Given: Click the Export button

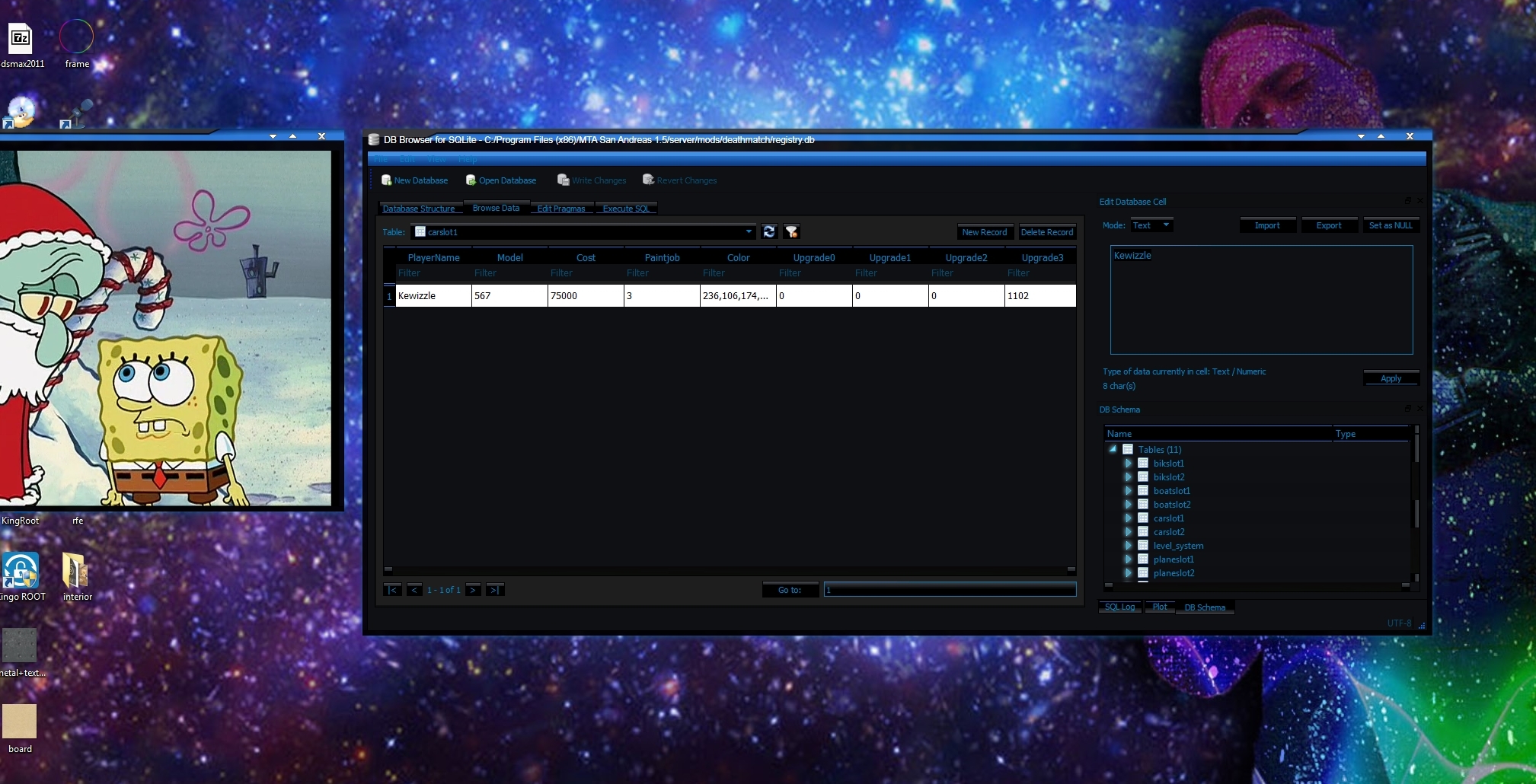Looking at the screenshot, I should [x=1329, y=225].
